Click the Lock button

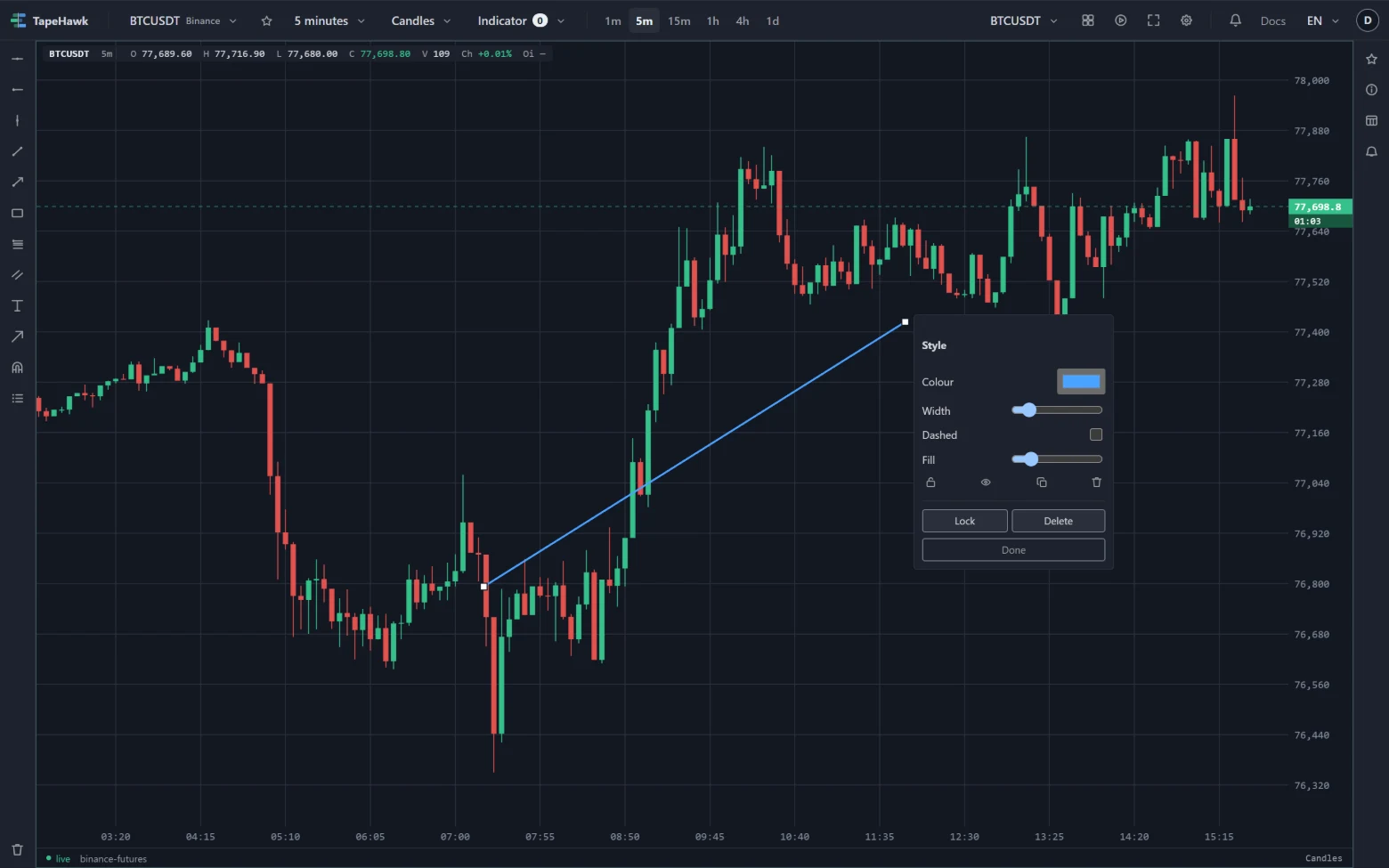pos(964,521)
